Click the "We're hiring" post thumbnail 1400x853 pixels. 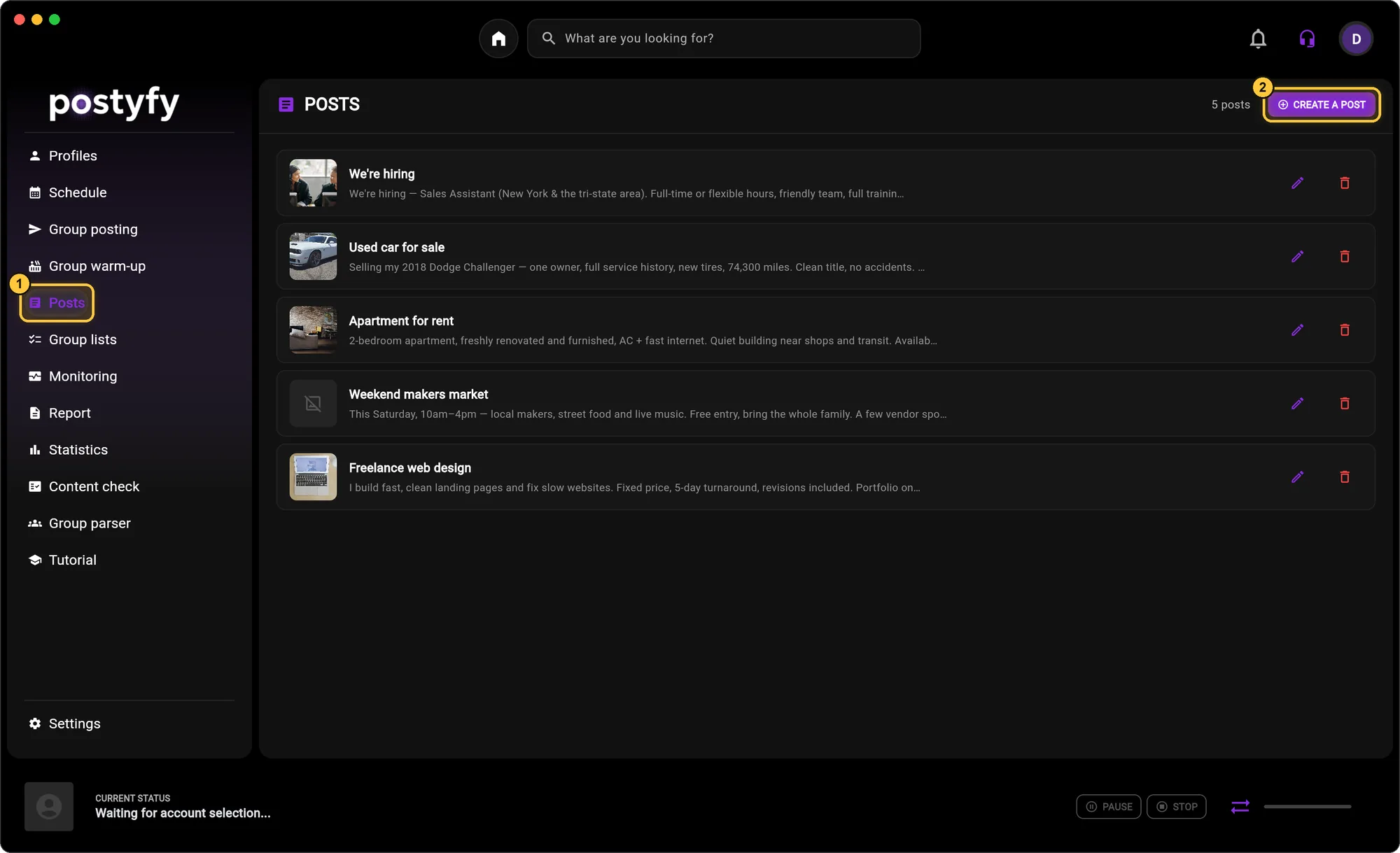(x=313, y=183)
